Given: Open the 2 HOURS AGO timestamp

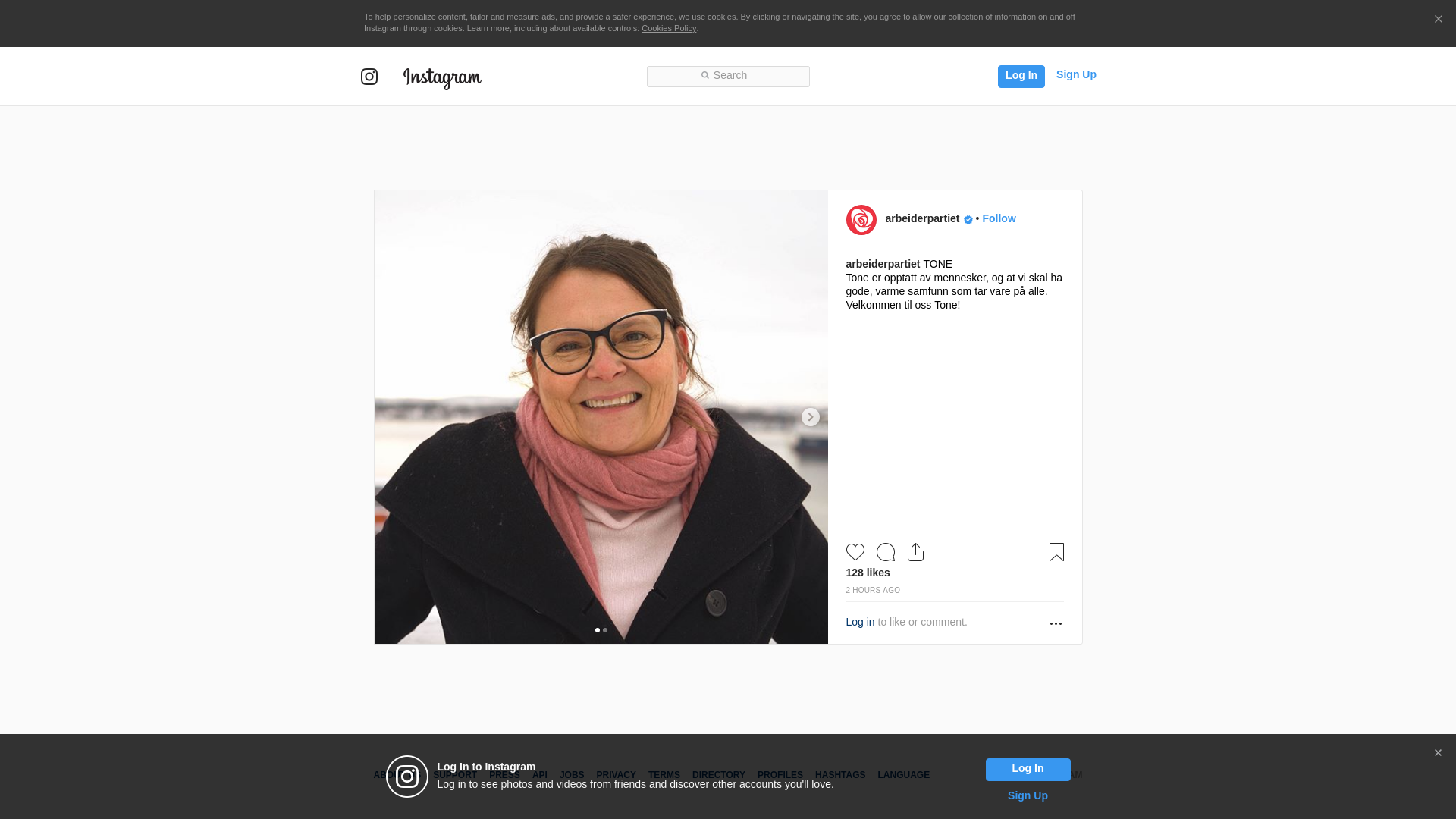Looking at the screenshot, I should point(873,590).
